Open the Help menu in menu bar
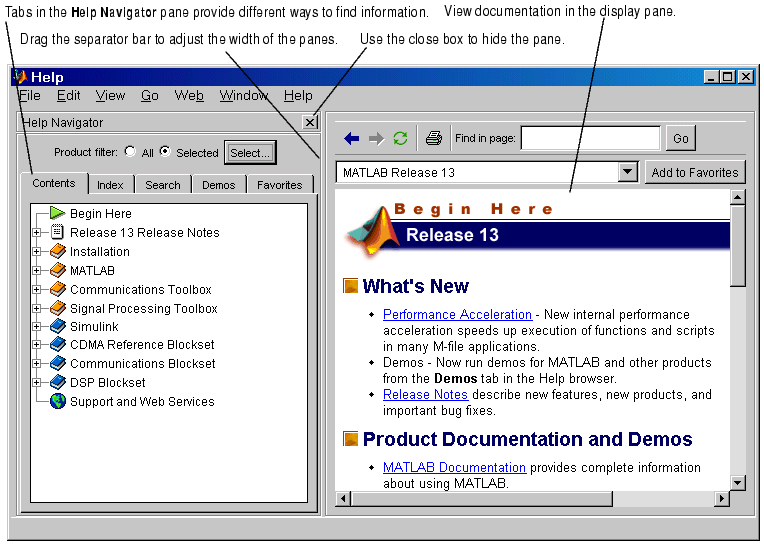The width and height of the screenshot is (764, 552). pyautogui.click(x=298, y=95)
